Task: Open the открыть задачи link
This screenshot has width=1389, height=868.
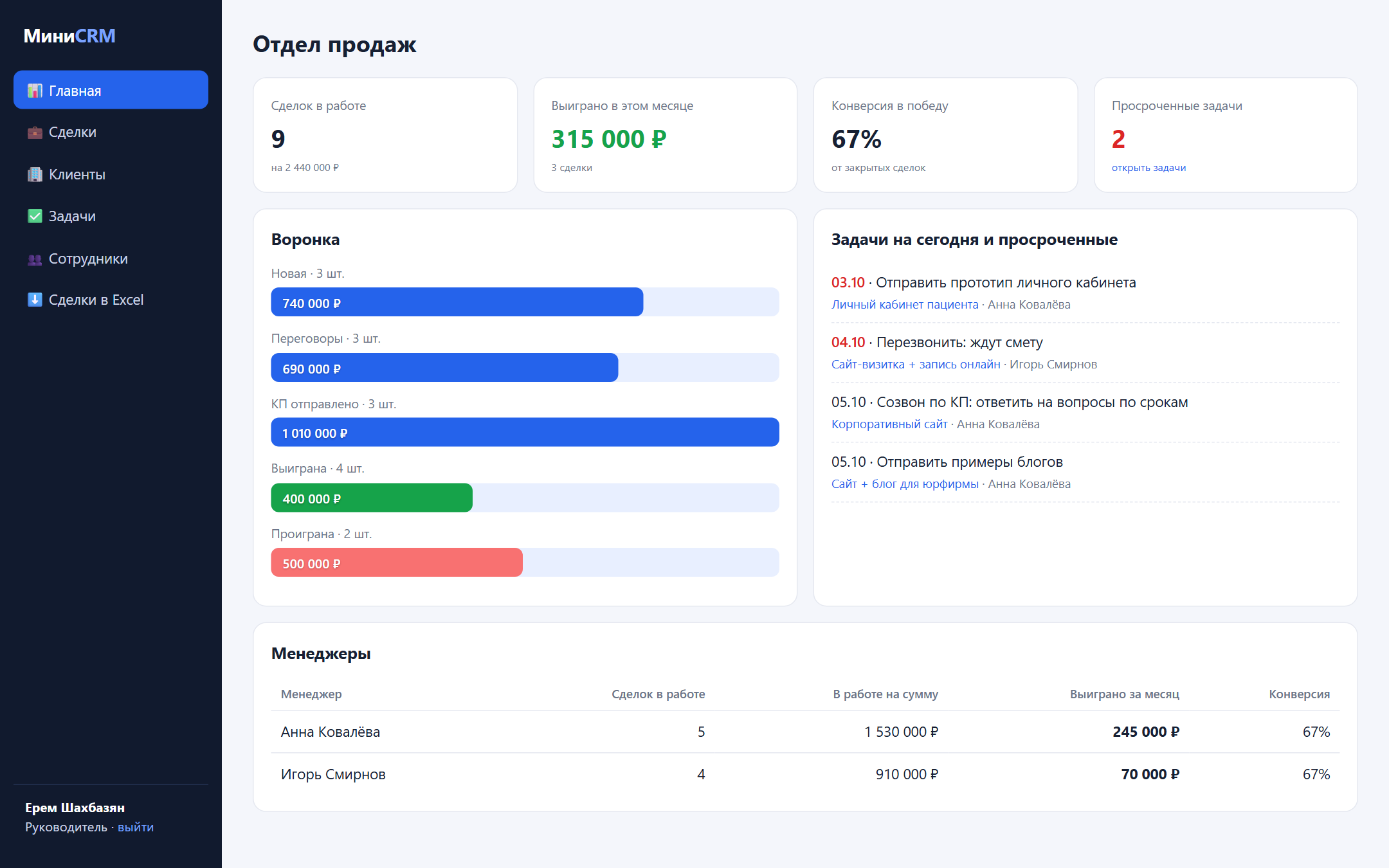Action: (1148, 168)
